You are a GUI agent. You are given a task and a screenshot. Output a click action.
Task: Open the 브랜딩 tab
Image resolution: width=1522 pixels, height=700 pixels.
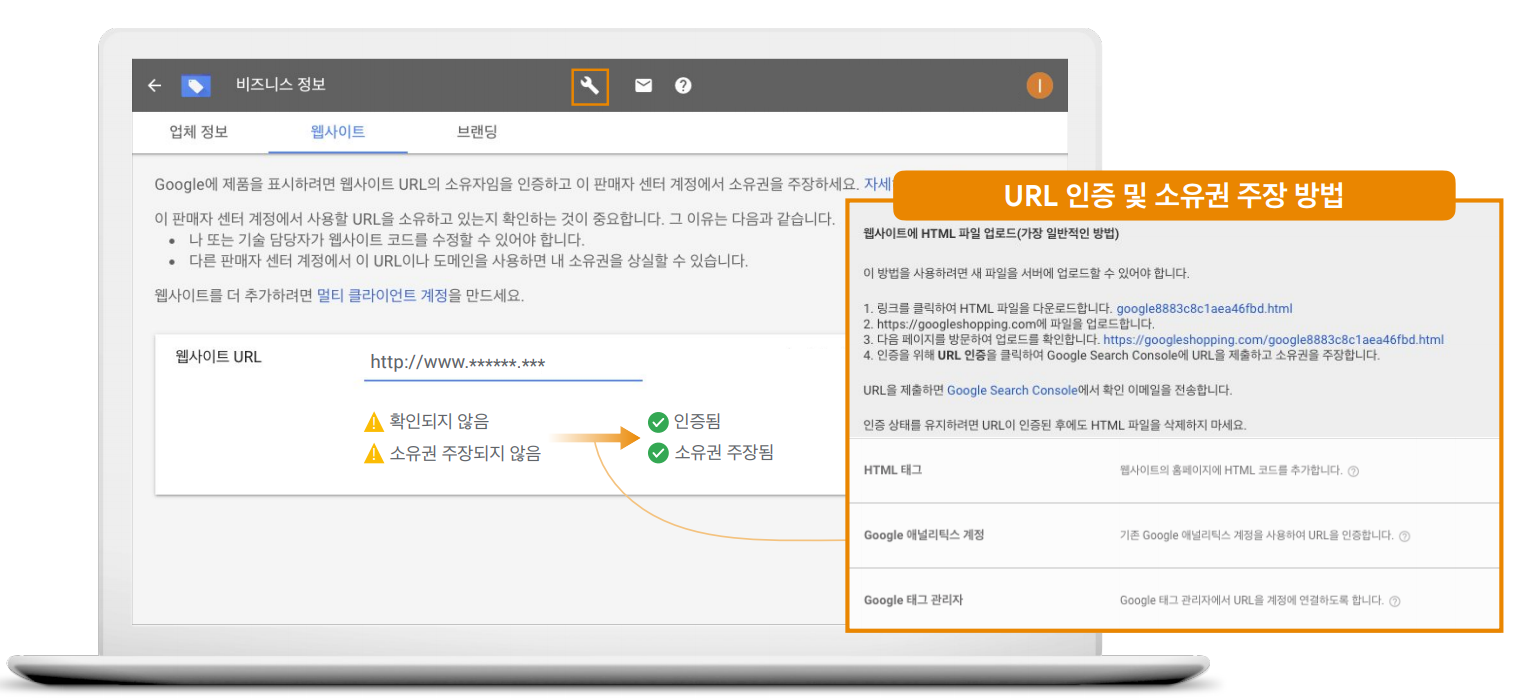coord(477,132)
